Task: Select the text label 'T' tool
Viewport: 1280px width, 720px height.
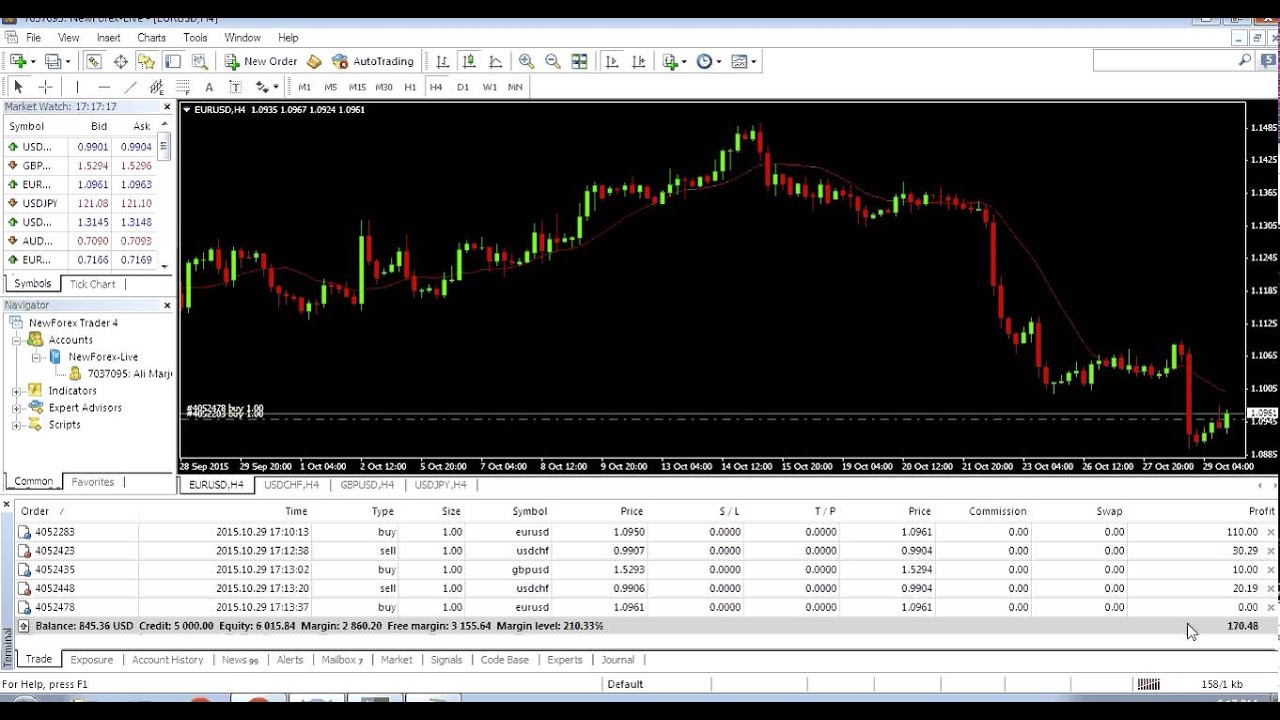Action: (235, 87)
